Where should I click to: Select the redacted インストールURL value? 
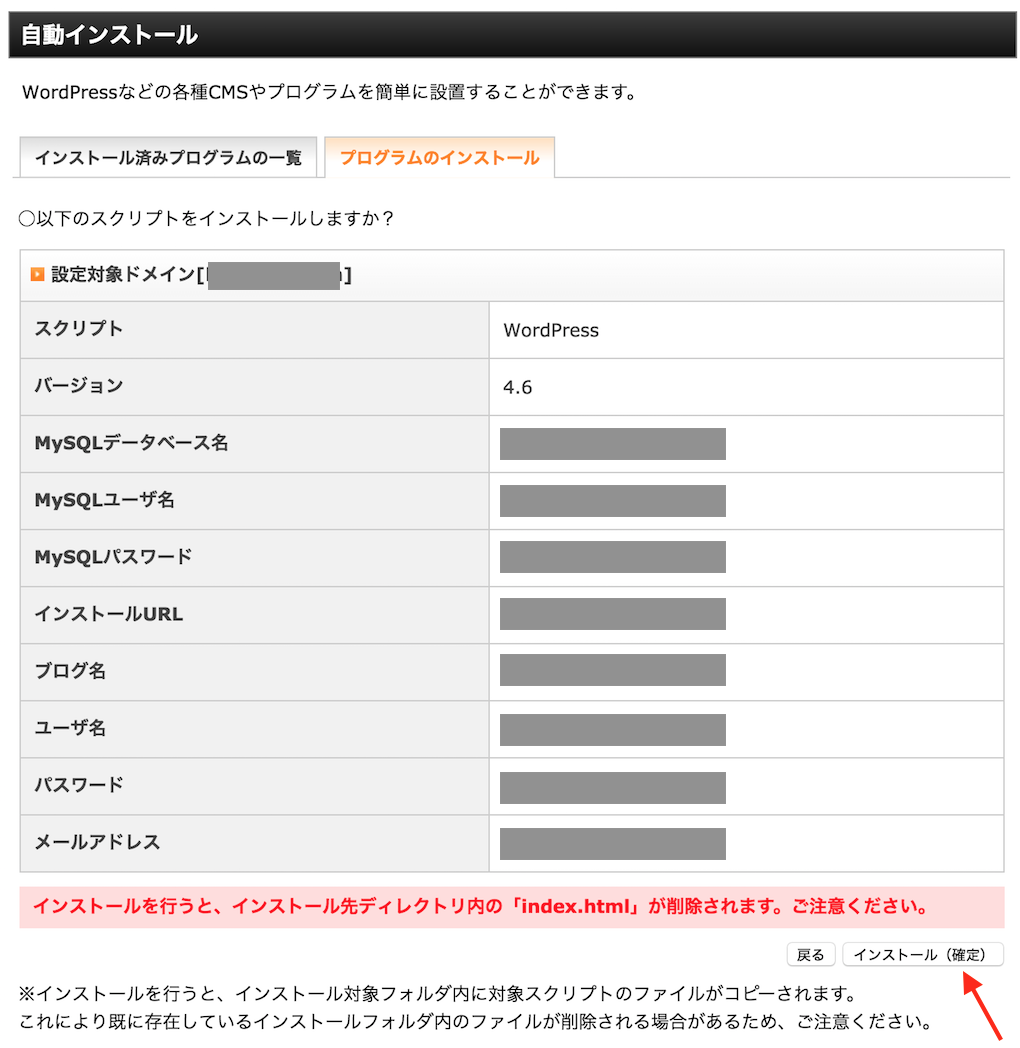coord(612,615)
